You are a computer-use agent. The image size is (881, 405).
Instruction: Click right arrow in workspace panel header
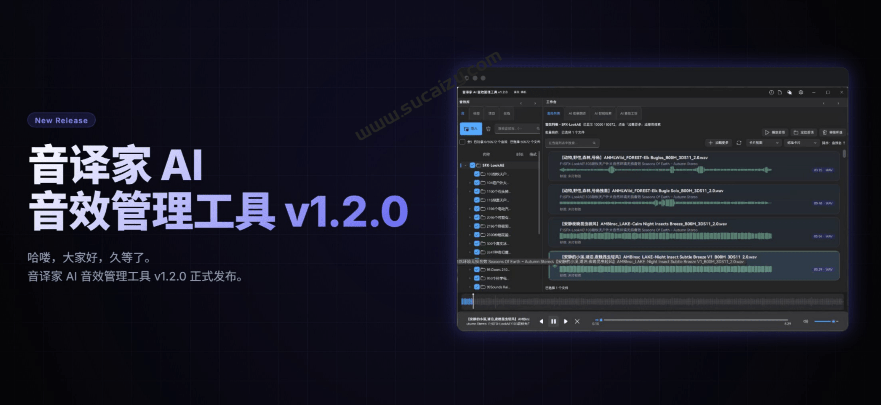[838, 103]
